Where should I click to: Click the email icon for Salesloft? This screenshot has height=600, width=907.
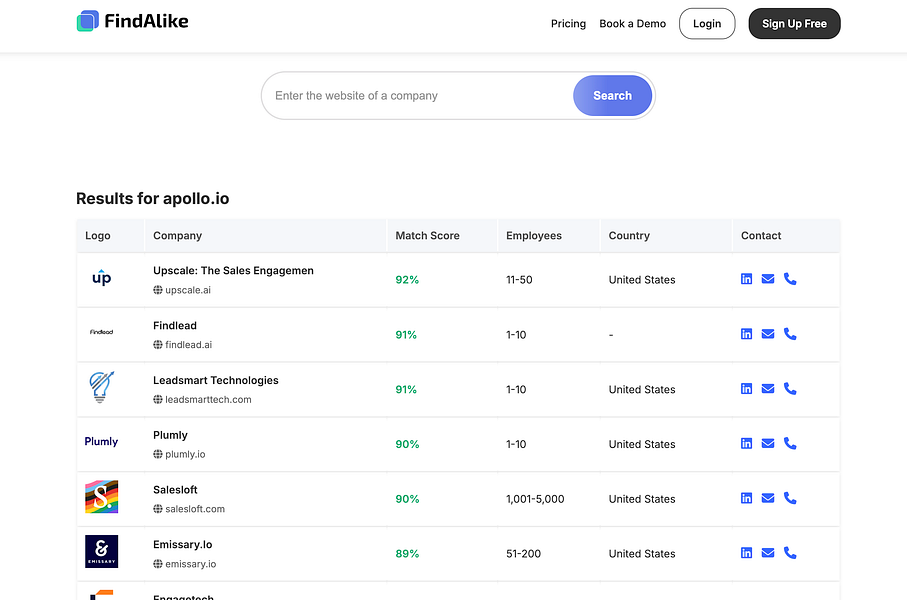tap(768, 498)
